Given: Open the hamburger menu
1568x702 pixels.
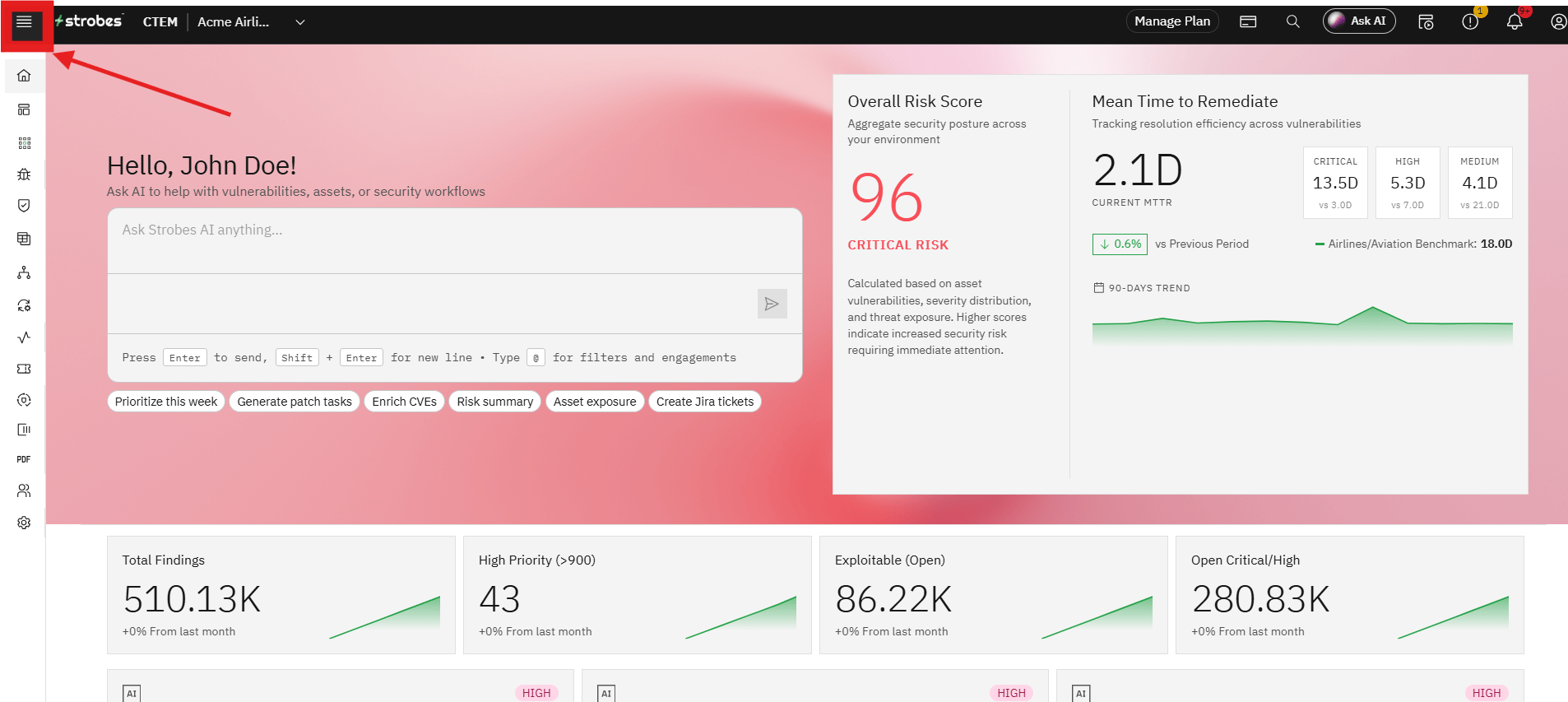Looking at the screenshot, I should 24,22.
